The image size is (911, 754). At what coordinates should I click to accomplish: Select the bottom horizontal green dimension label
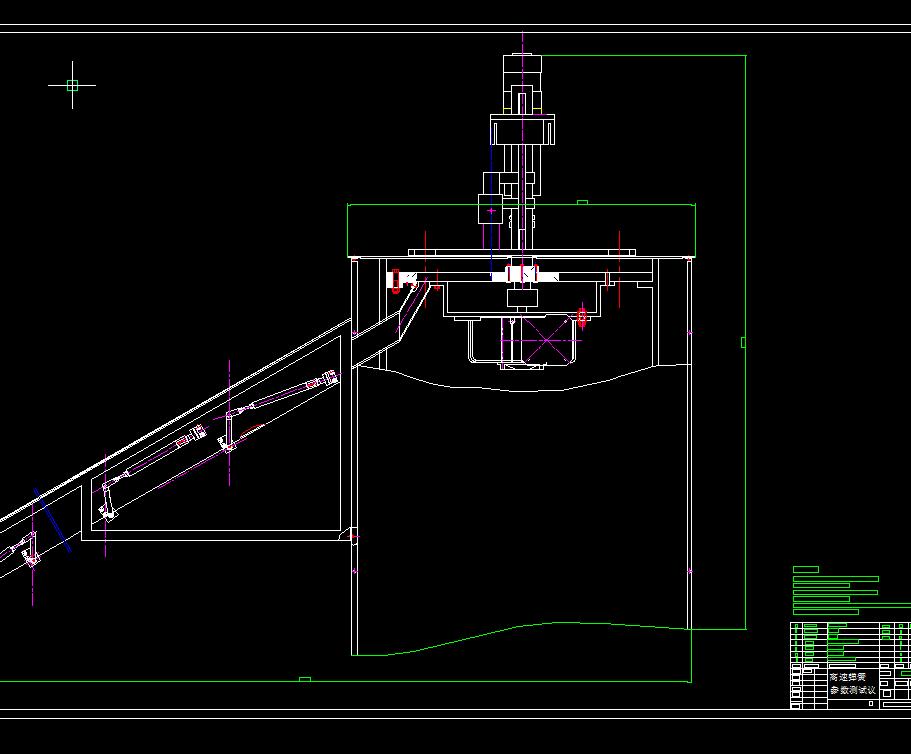304,679
